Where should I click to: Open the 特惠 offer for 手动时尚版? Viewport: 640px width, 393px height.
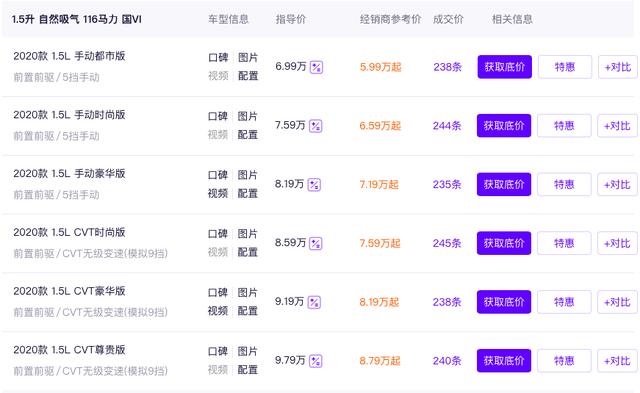click(564, 126)
